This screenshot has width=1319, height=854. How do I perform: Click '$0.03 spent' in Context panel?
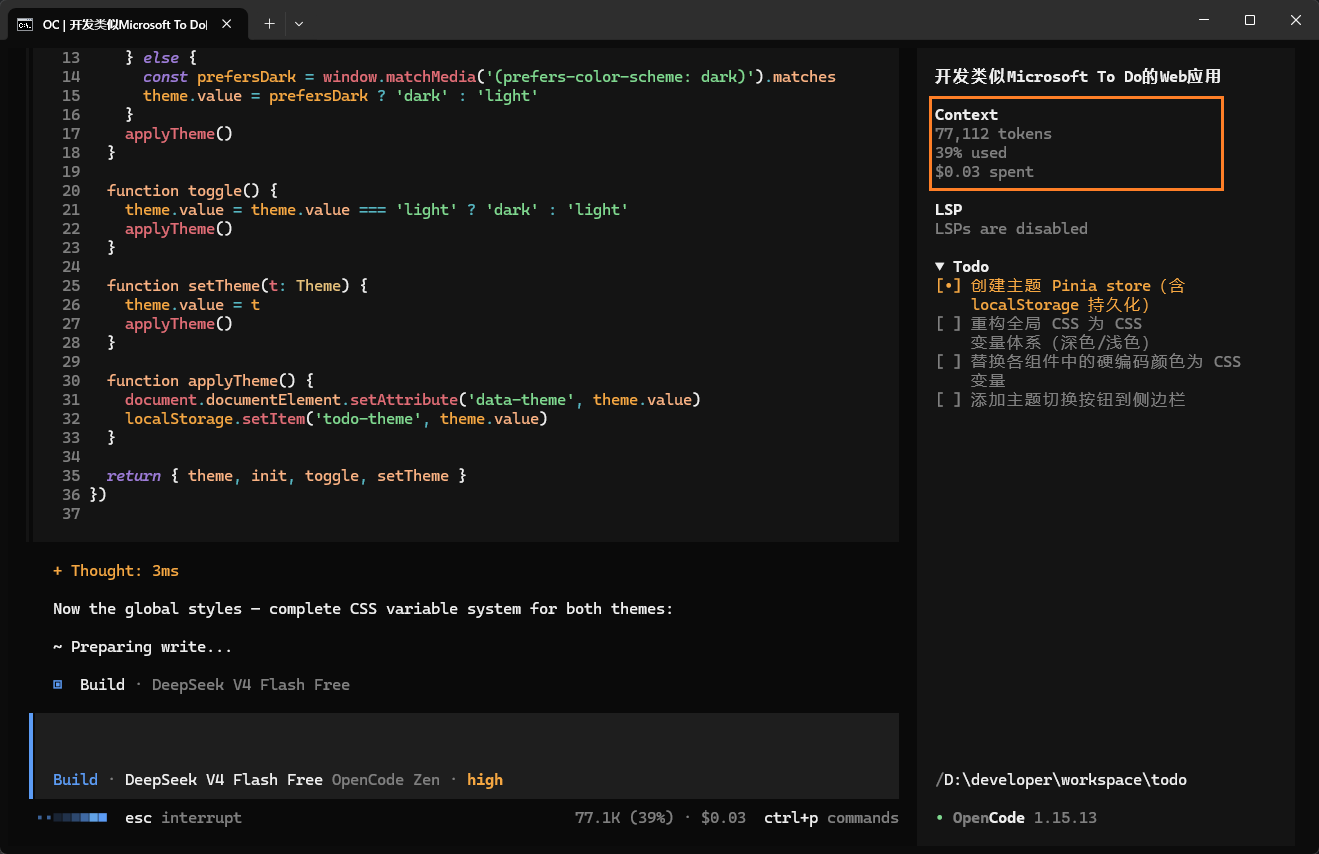click(x=984, y=172)
